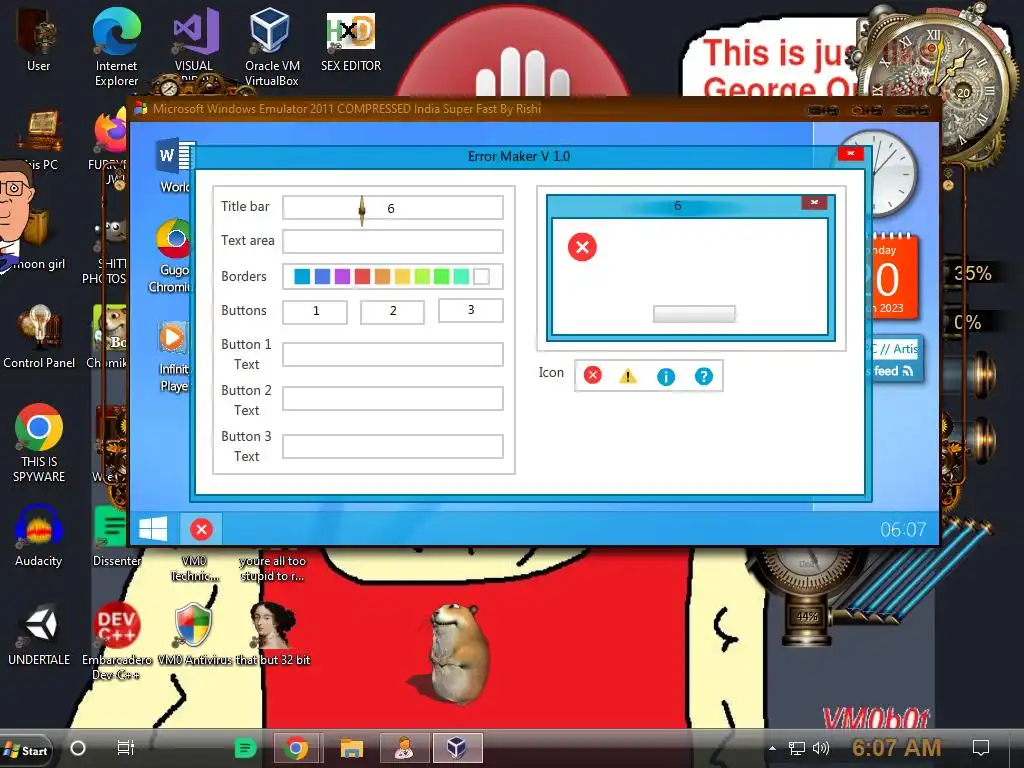
Task: Close the Error Maker V 1.0 window
Action: (850, 153)
